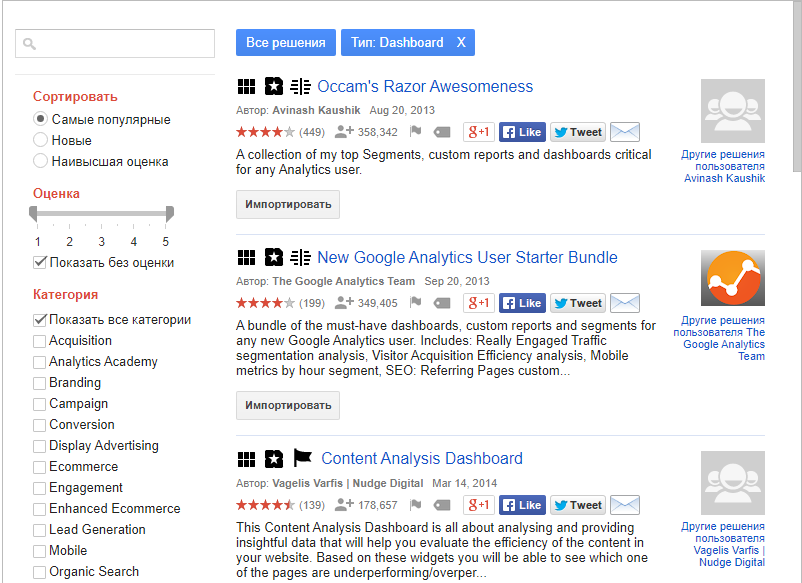Click the custom report icon for Starter Bundle
This screenshot has width=802, height=583.
[300, 257]
